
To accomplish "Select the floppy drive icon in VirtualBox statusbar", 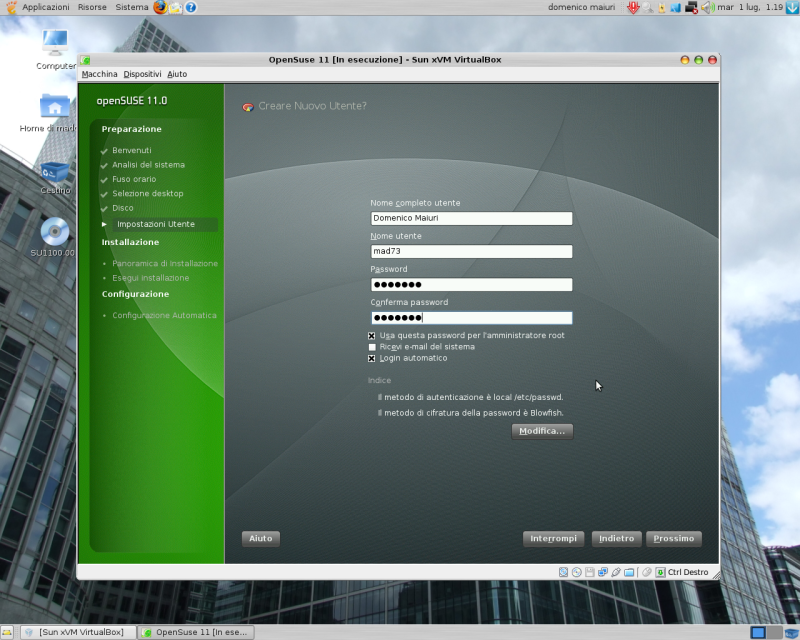I will point(589,571).
